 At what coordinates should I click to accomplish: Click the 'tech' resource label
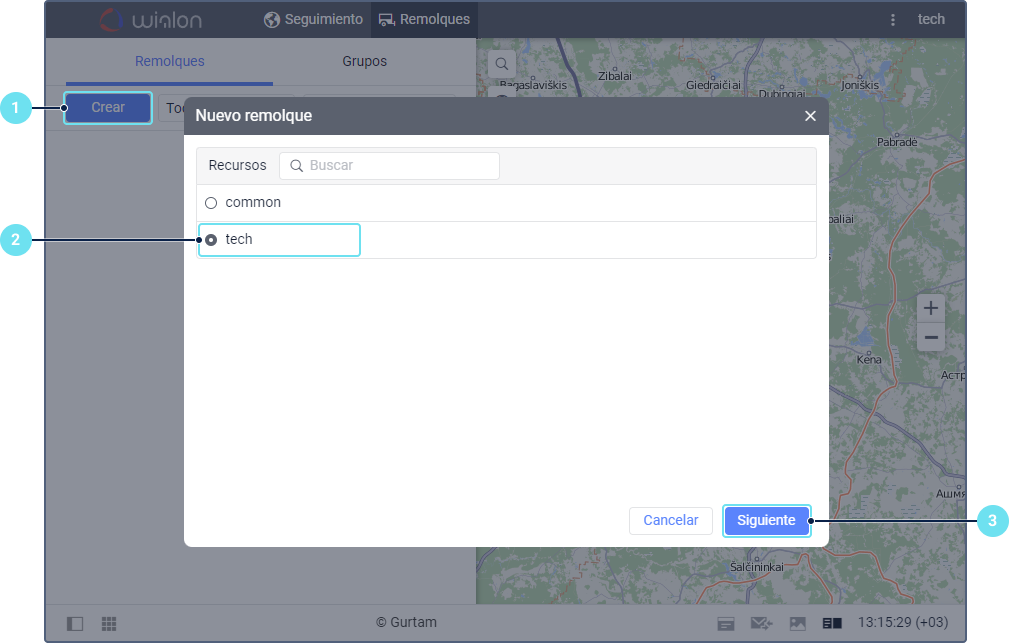pyautogui.click(x=239, y=239)
